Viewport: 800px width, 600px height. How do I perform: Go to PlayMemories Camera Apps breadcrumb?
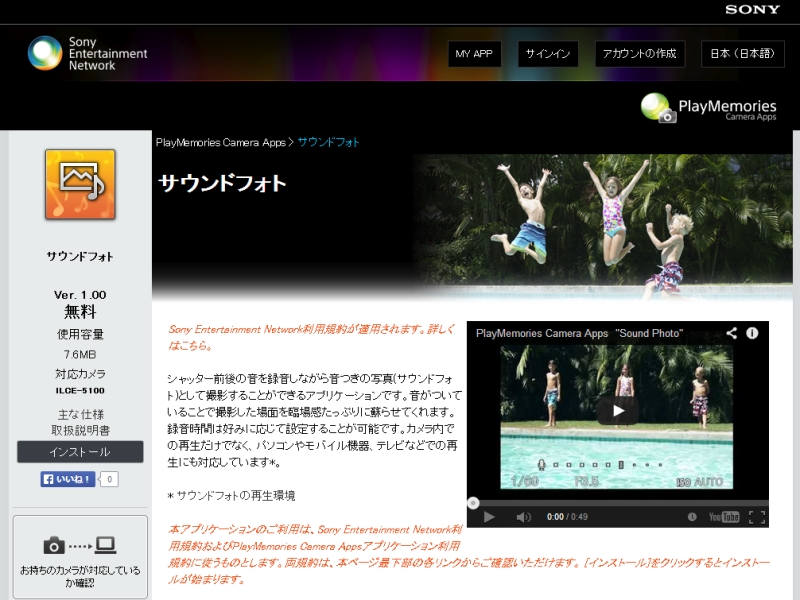tap(220, 142)
